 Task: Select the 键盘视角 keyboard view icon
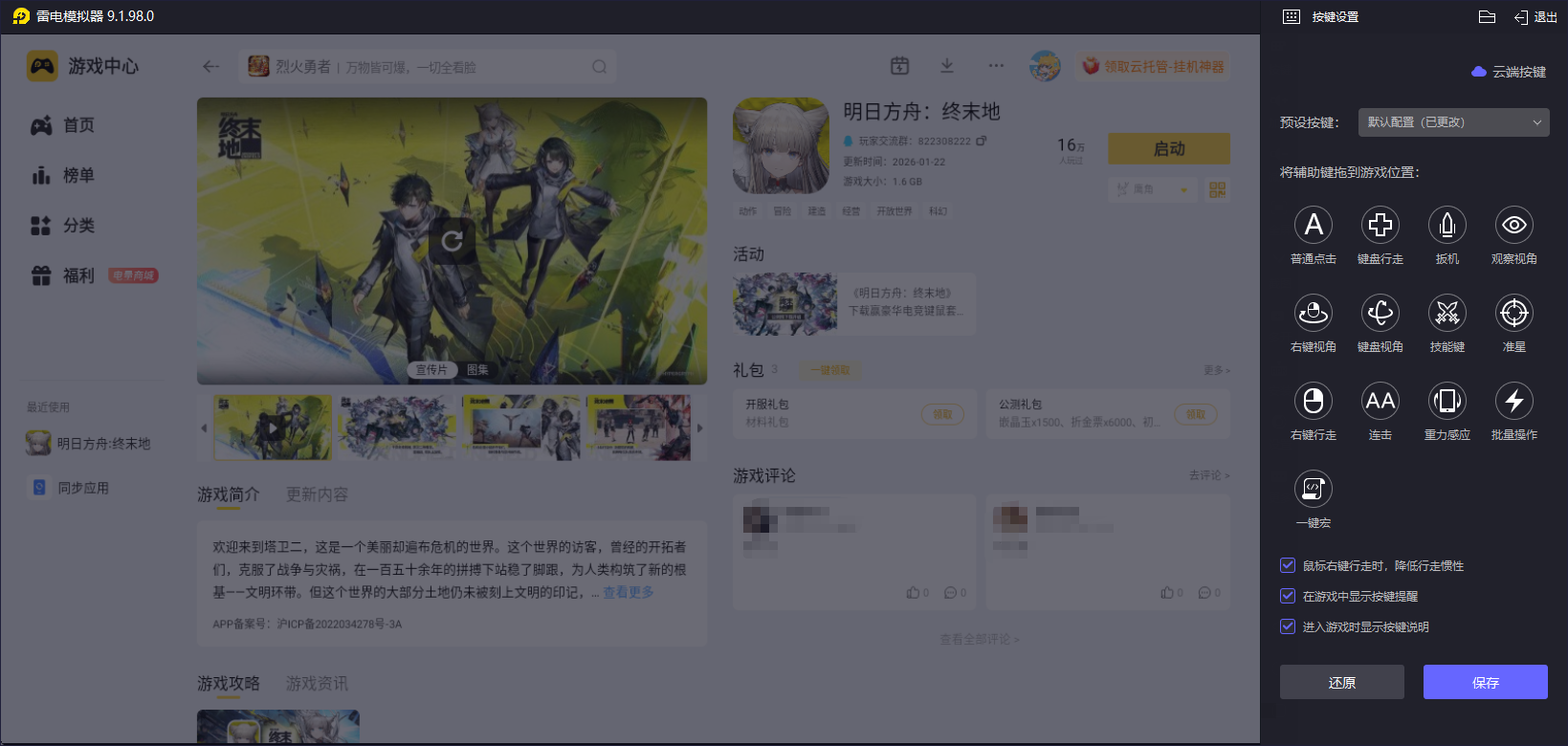(x=1380, y=313)
